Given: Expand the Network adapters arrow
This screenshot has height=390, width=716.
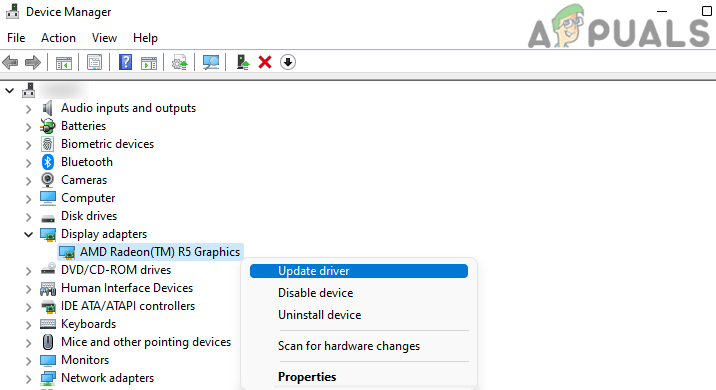Looking at the screenshot, I should (x=28, y=379).
